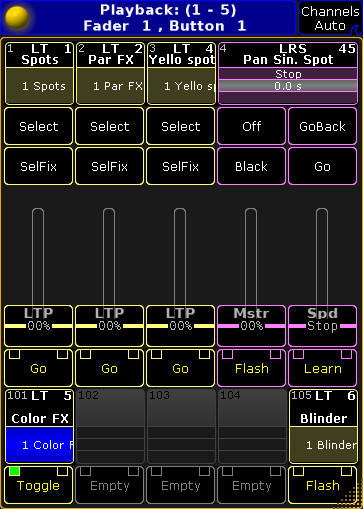
Task: Click the Empty button under executor 102
Action: (x=109, y=485)
